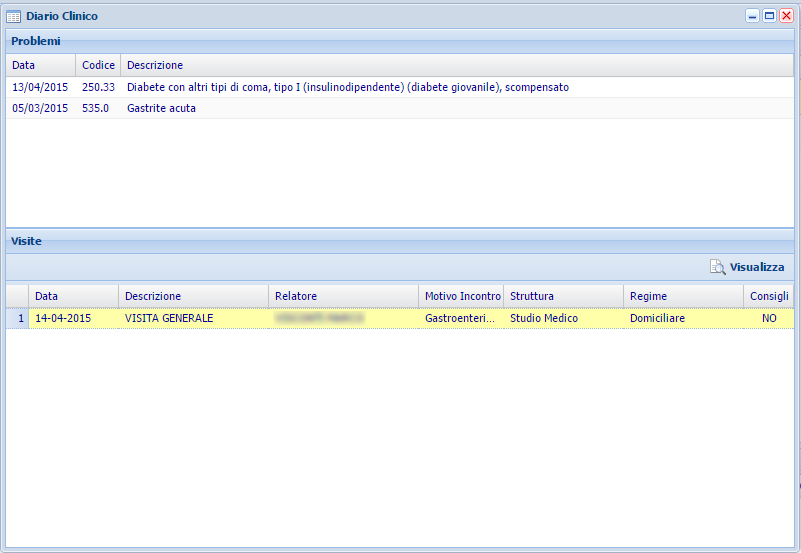
Task: Click row number 1 in Visite
Action: tap(17, 318)
